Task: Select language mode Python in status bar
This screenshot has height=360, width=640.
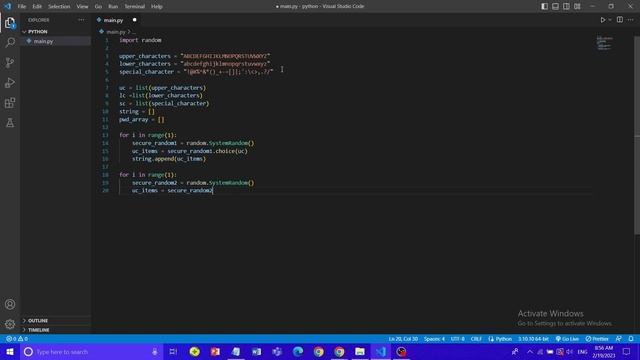Action: (500, 339)
